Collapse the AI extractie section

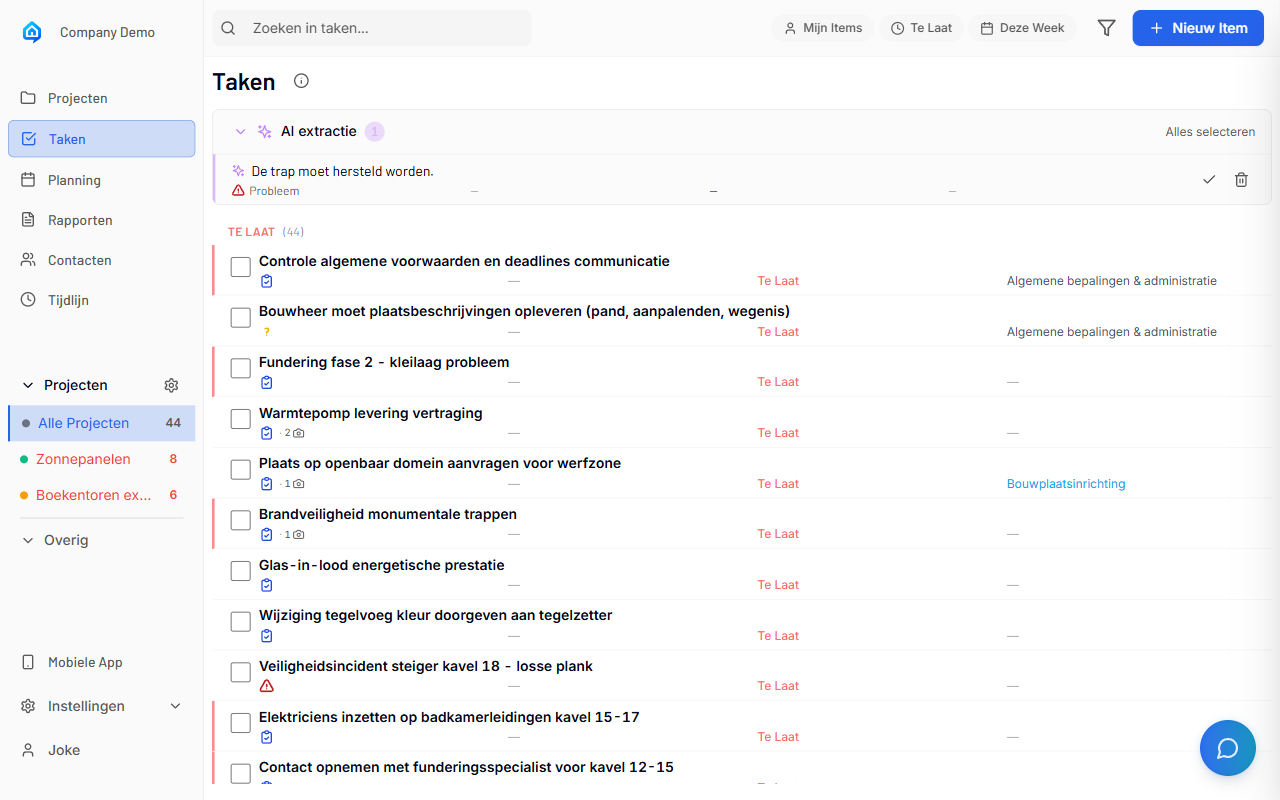click(240, 131)
